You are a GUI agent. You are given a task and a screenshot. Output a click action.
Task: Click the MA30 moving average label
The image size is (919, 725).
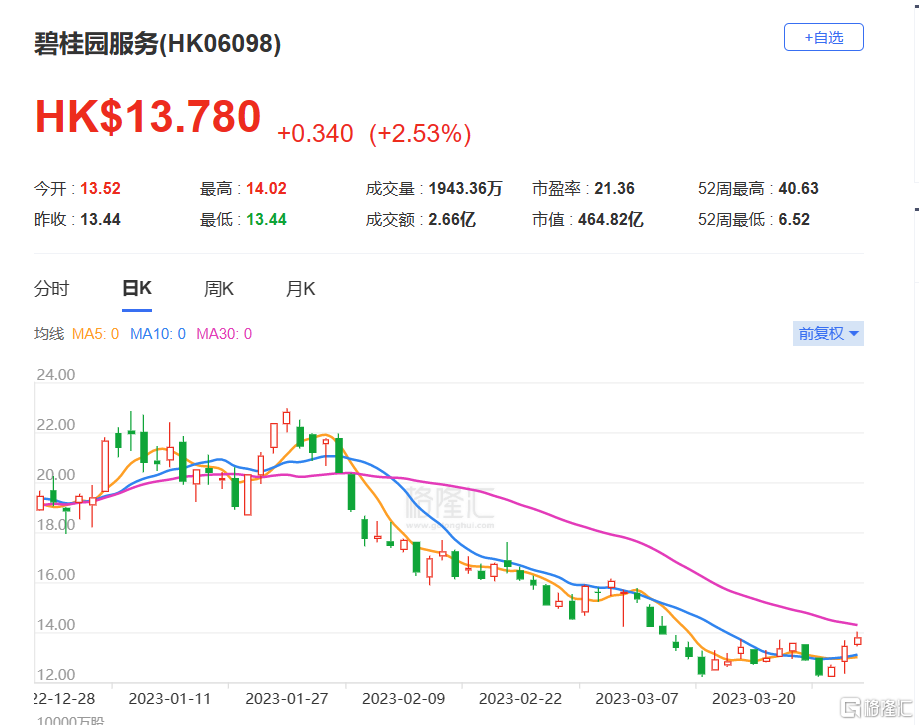tap(224, 334)
